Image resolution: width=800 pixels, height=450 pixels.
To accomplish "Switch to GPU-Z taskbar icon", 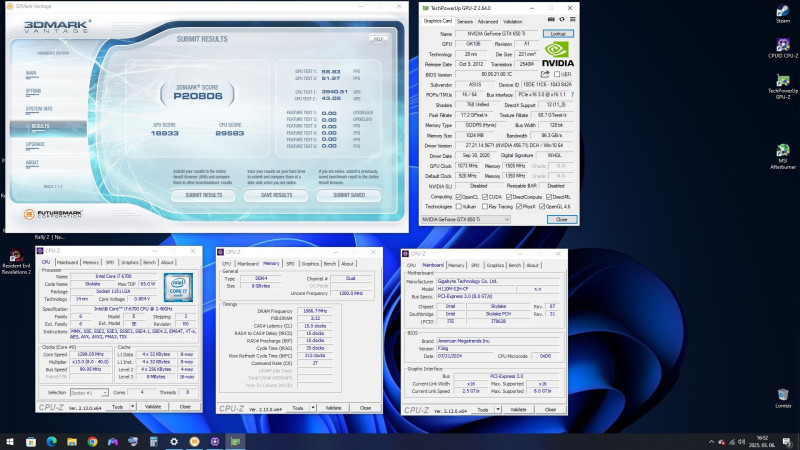I will click(235, 441).
